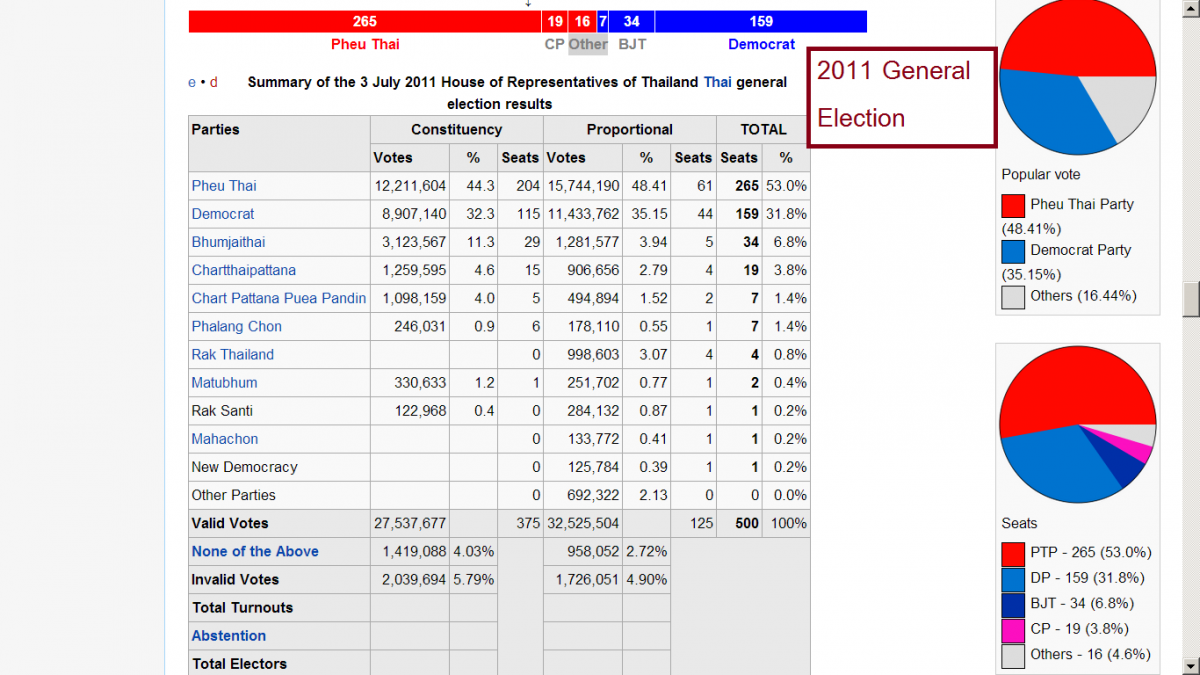Follow the Rak Thailand party link

(x=233, y=354)
